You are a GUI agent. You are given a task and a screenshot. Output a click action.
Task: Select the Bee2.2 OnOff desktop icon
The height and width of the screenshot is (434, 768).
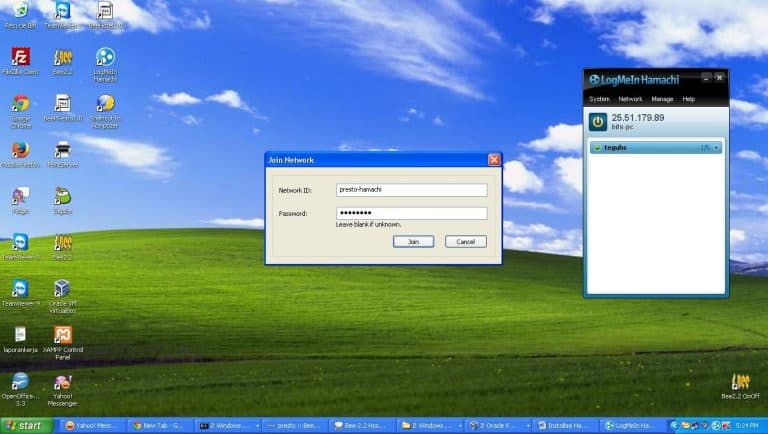[741, 384]
